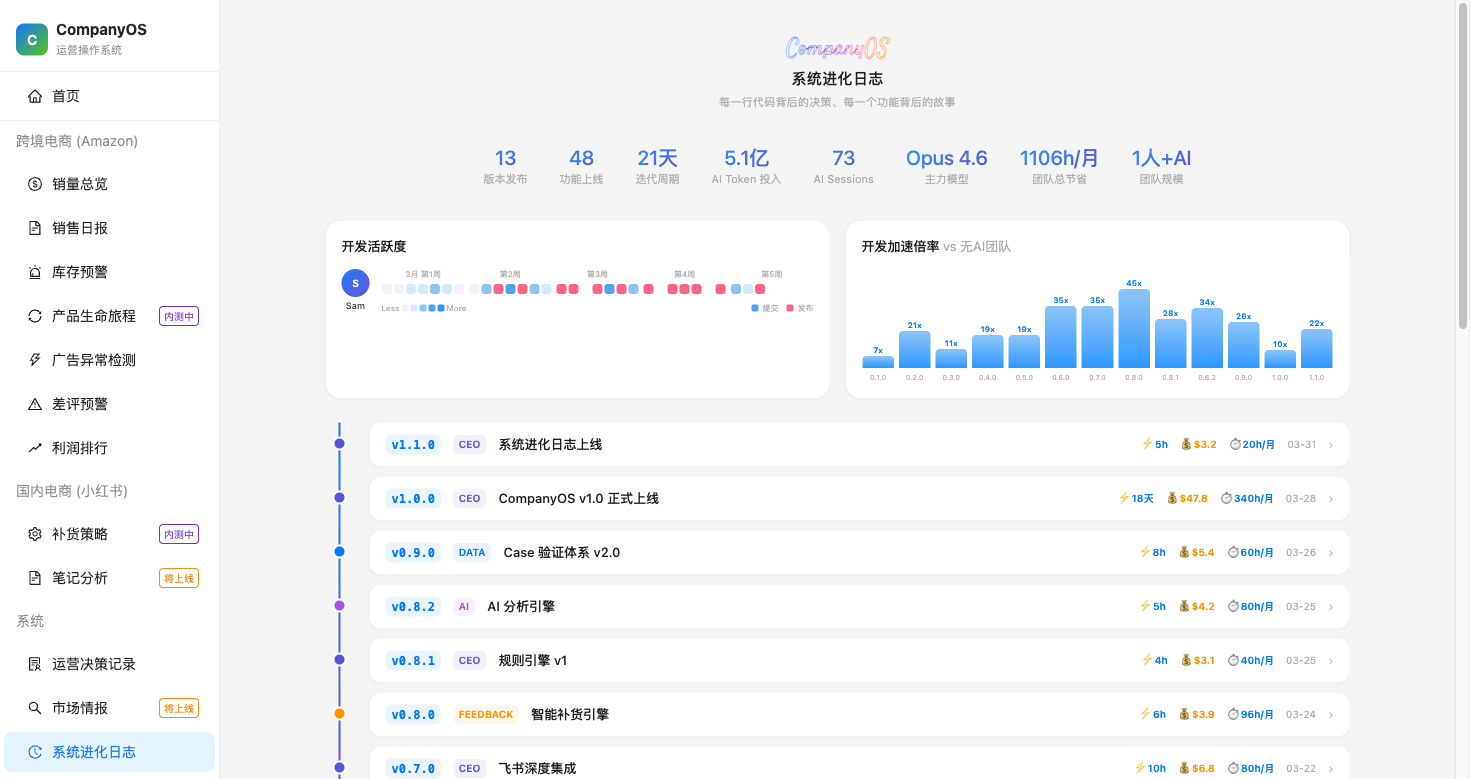This screenshot has height=779, width=1470.
Task: Click the lightning icon in the v1.1.0 row
Action: pos(1147,444)
